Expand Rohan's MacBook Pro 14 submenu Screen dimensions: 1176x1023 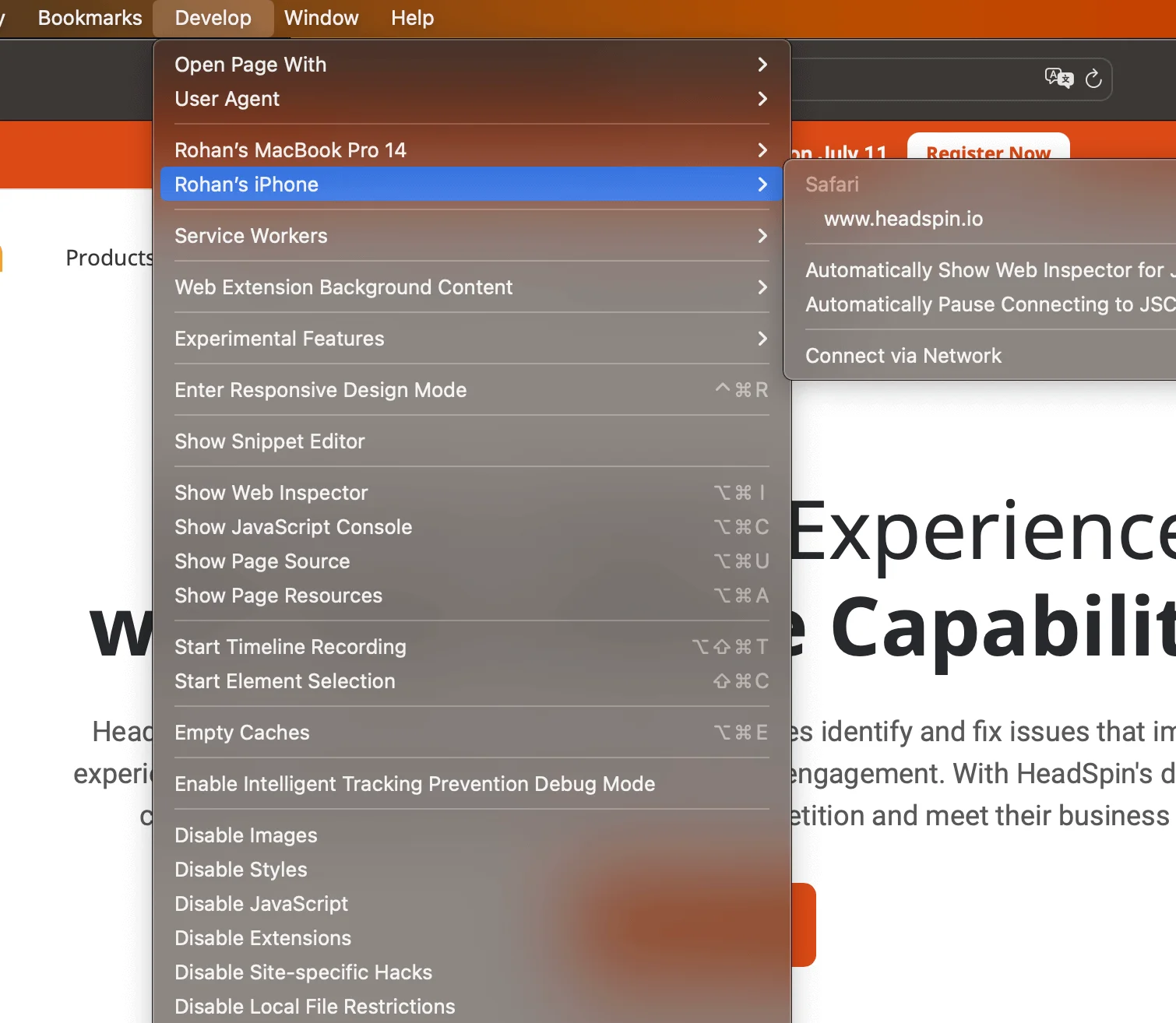(471, 150)
